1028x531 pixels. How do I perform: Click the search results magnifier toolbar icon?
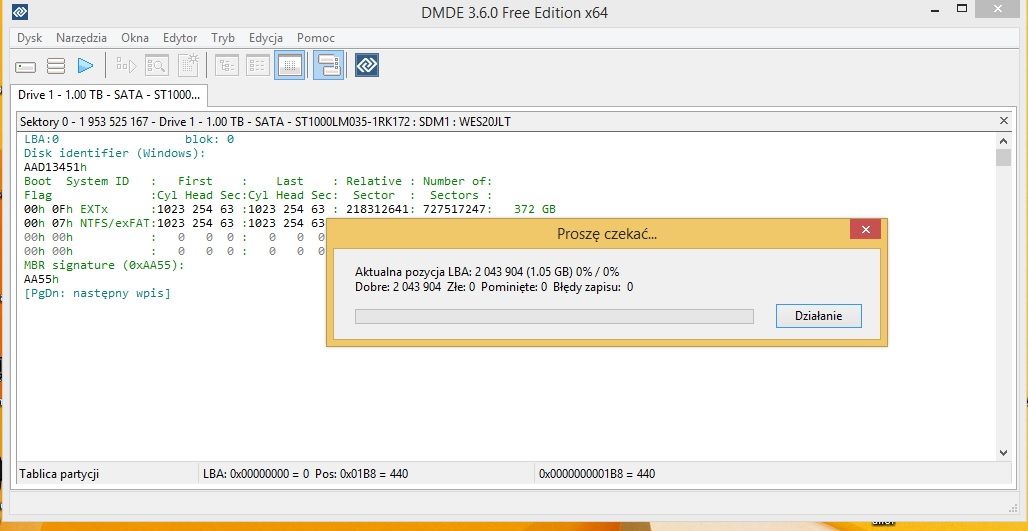coord(157,65)
